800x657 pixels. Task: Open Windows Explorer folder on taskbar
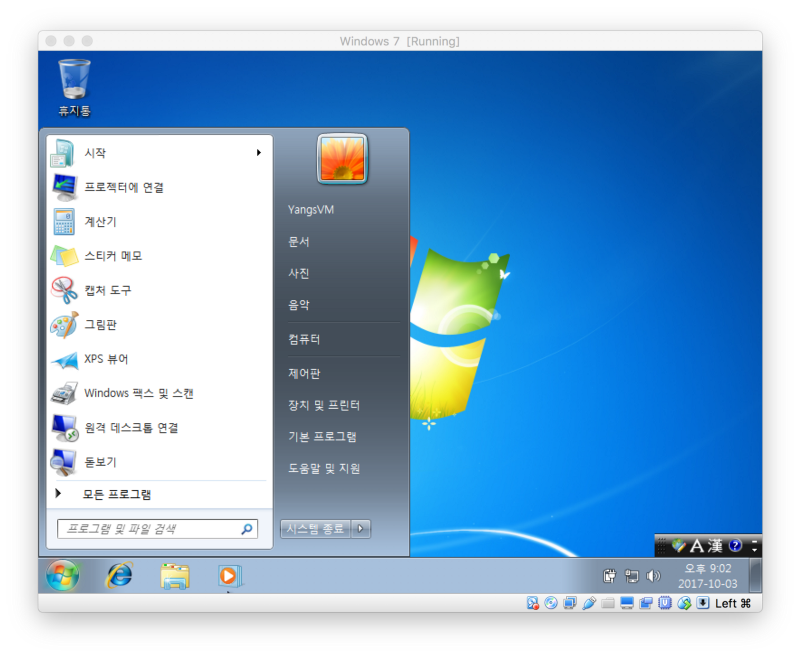point(175,576)
